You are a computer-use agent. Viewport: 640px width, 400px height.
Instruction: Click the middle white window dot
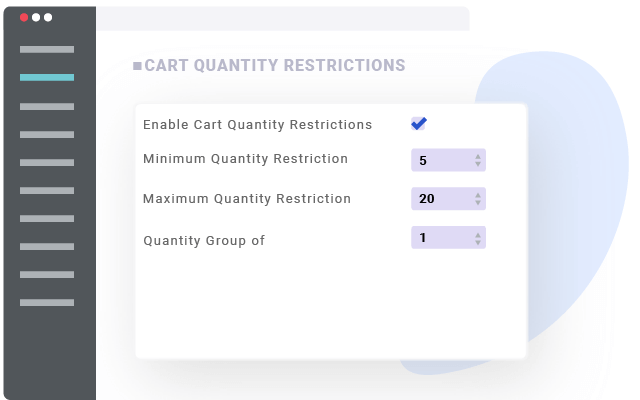[x=36, y=17]
